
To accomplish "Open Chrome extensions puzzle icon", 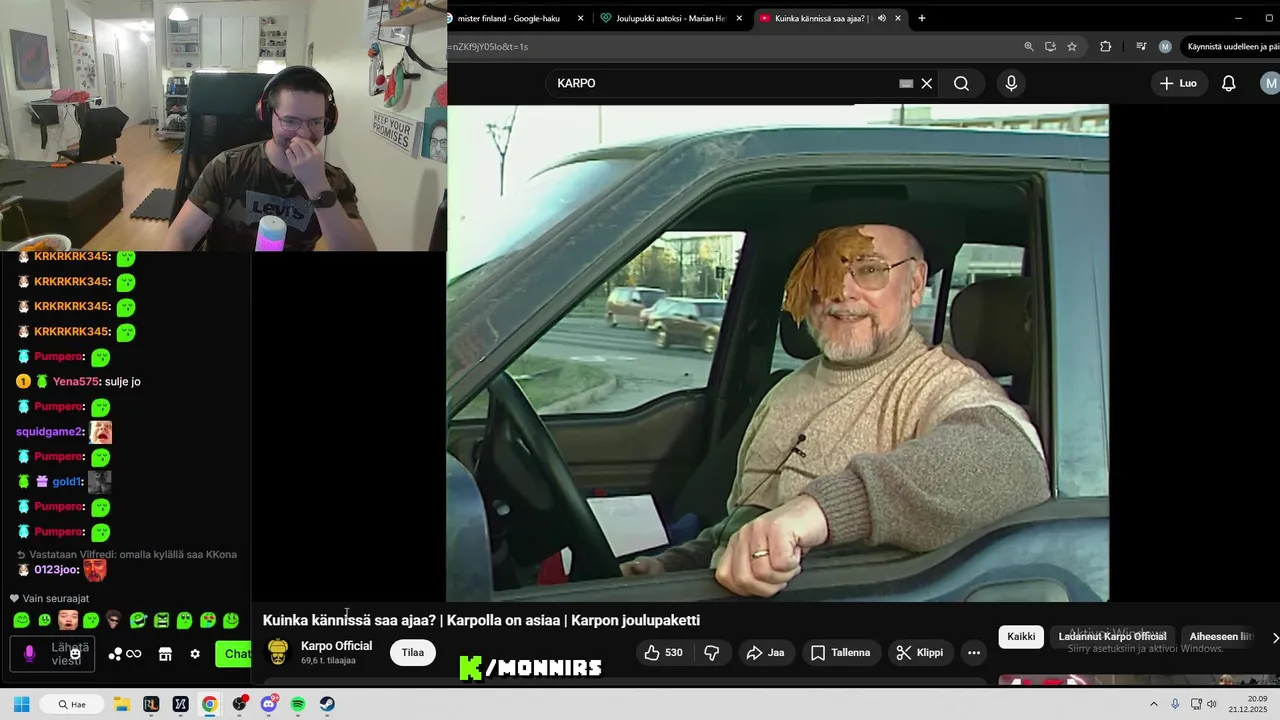I will (x=1105, y=46).
